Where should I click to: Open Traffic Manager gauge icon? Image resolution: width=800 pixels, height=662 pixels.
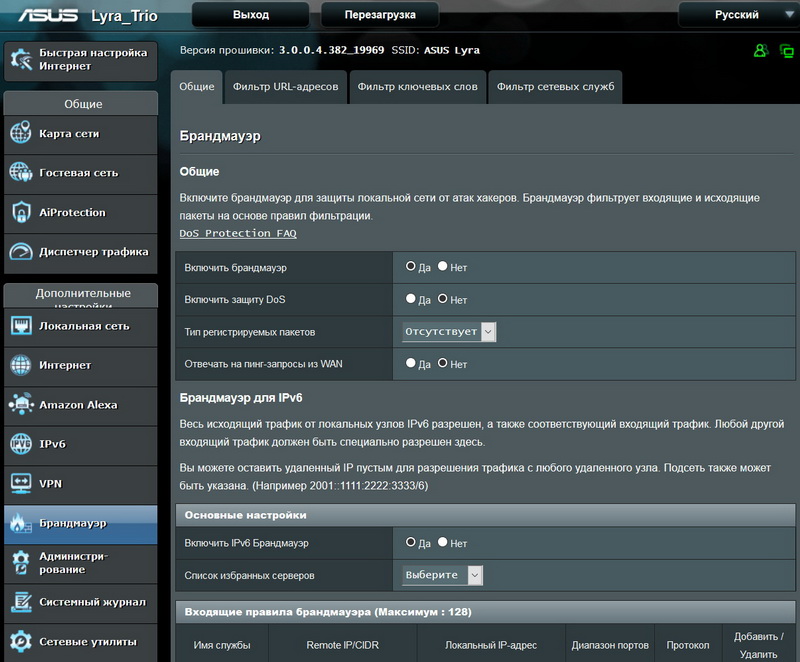21,252
